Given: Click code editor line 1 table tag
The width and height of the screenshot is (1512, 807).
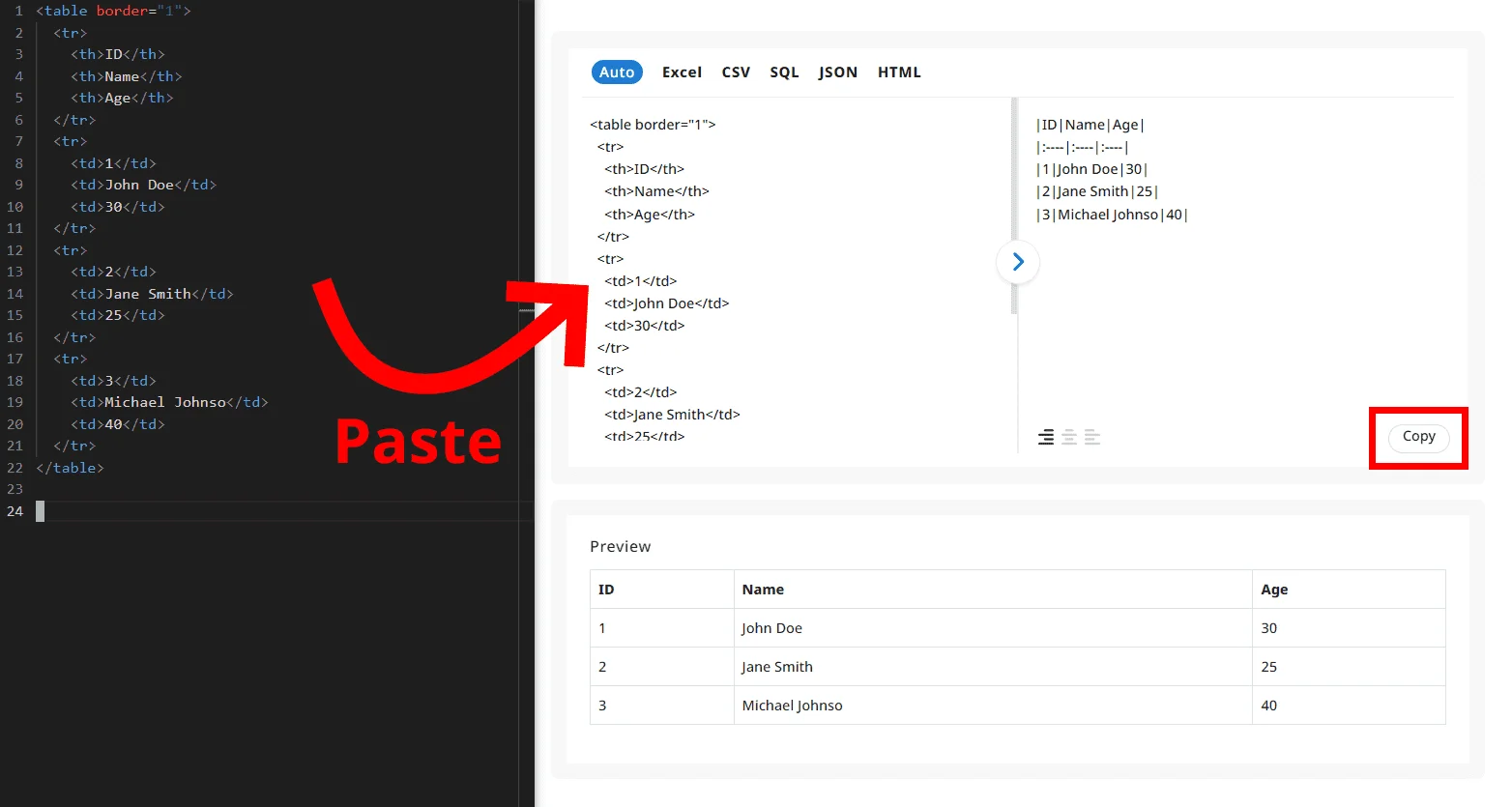Looking at the screenshot, I should pos(113,11).
